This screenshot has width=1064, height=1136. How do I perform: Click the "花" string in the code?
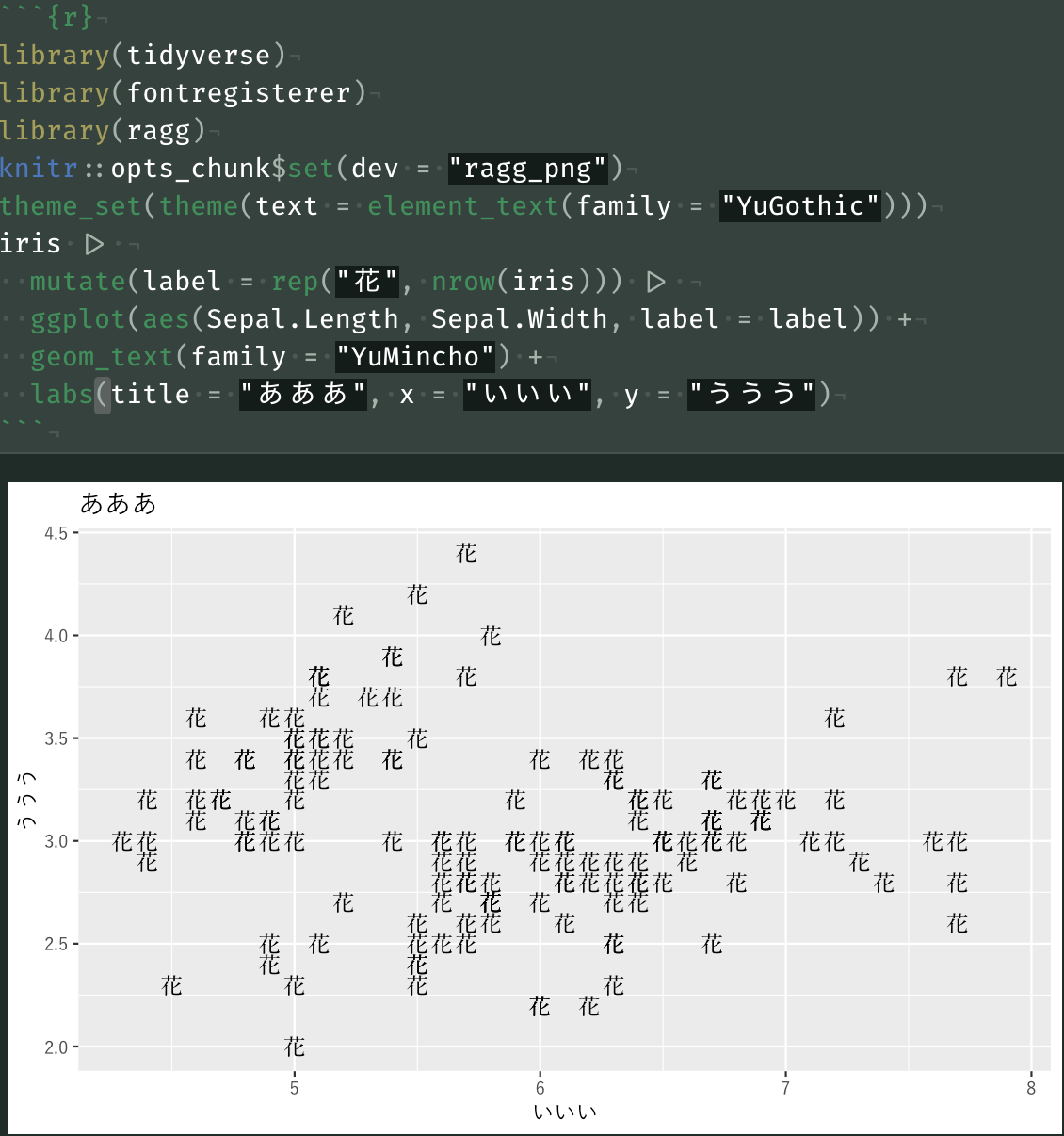[367, 281]
